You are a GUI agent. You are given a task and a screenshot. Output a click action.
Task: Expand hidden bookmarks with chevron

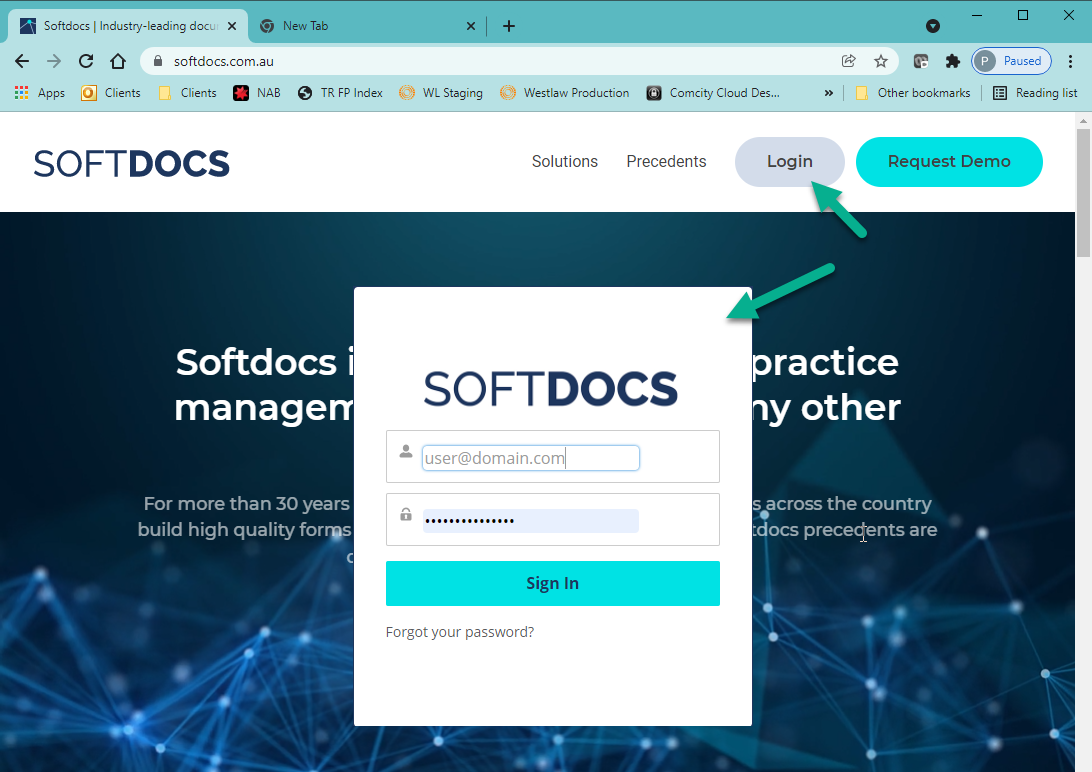tap(828, 93)
